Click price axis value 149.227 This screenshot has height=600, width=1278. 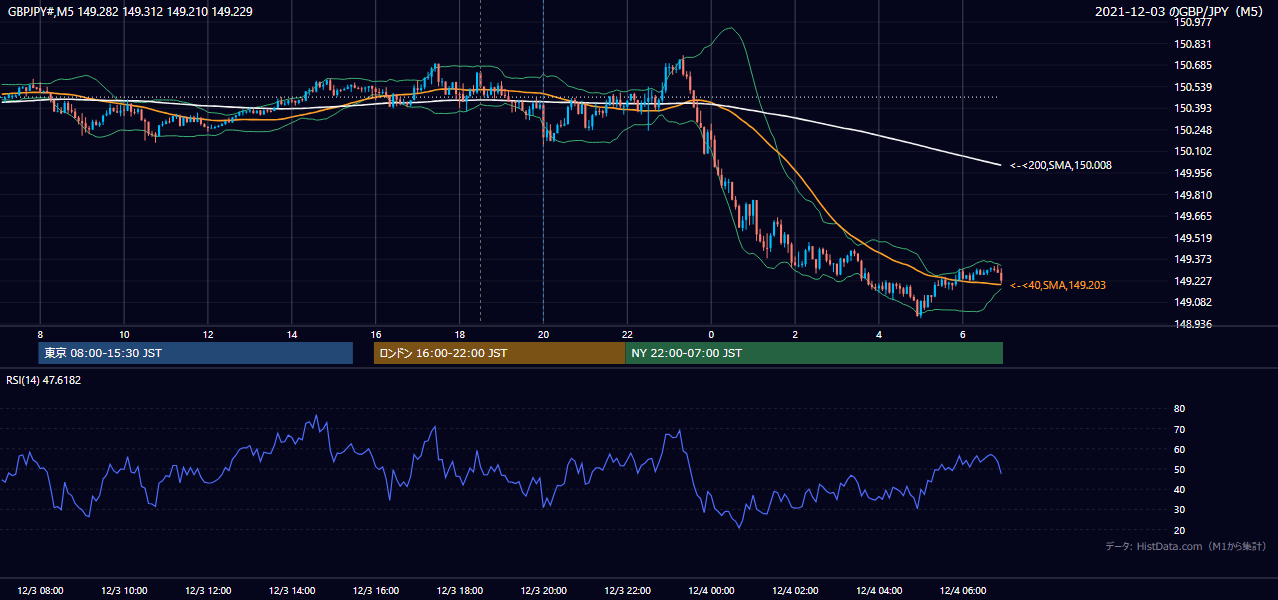1194,281
